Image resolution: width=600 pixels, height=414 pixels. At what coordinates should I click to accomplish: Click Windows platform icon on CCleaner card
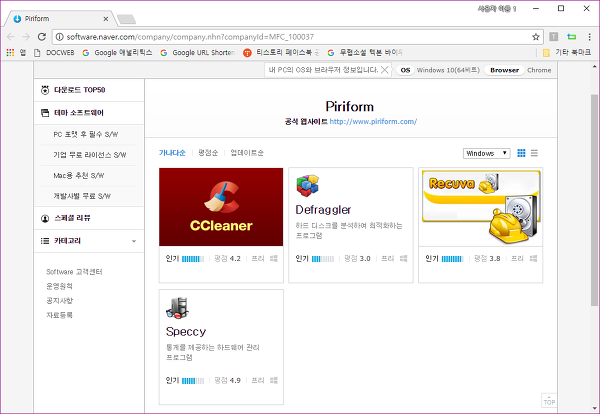coord(274,259)
